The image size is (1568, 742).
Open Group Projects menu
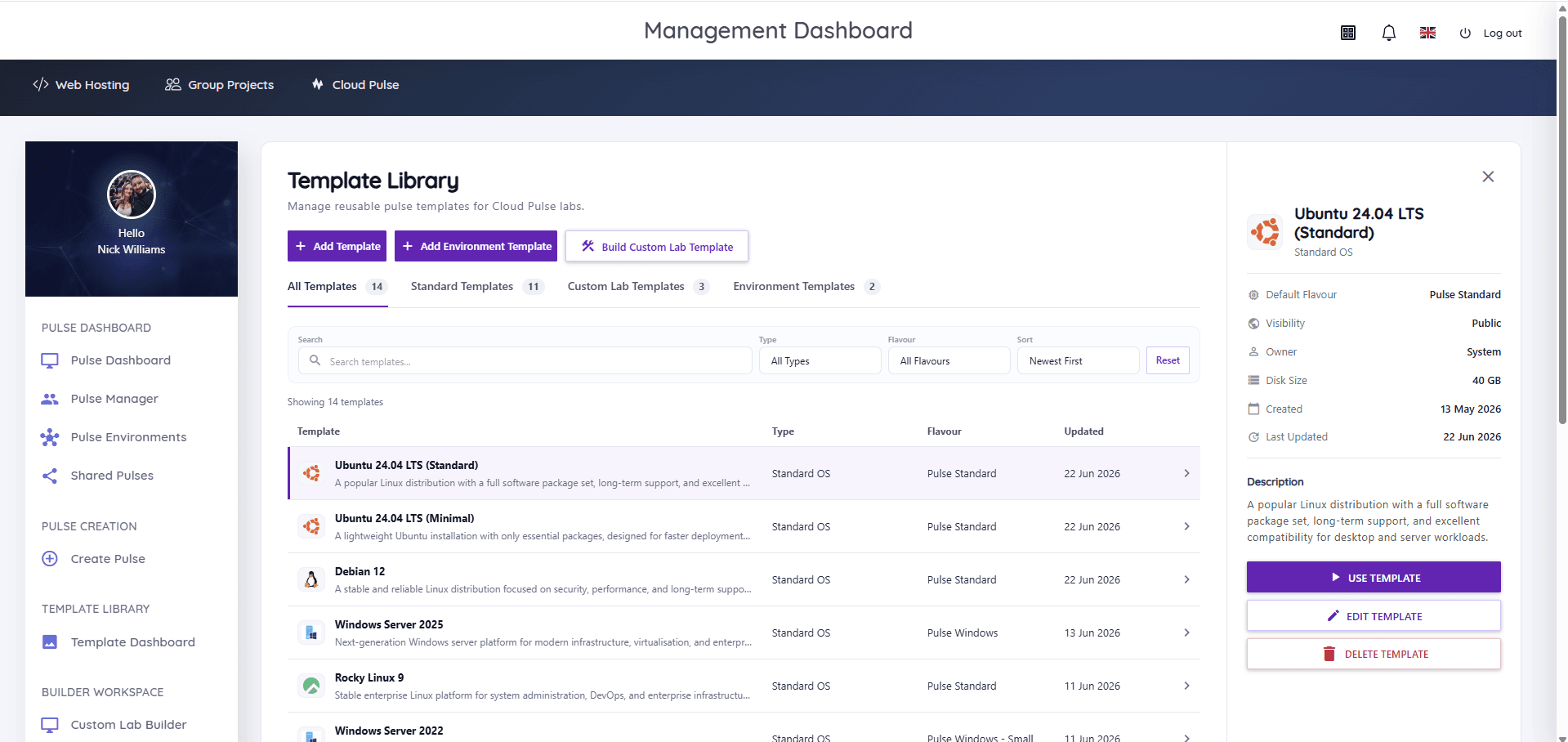click(x=219, y=85)
